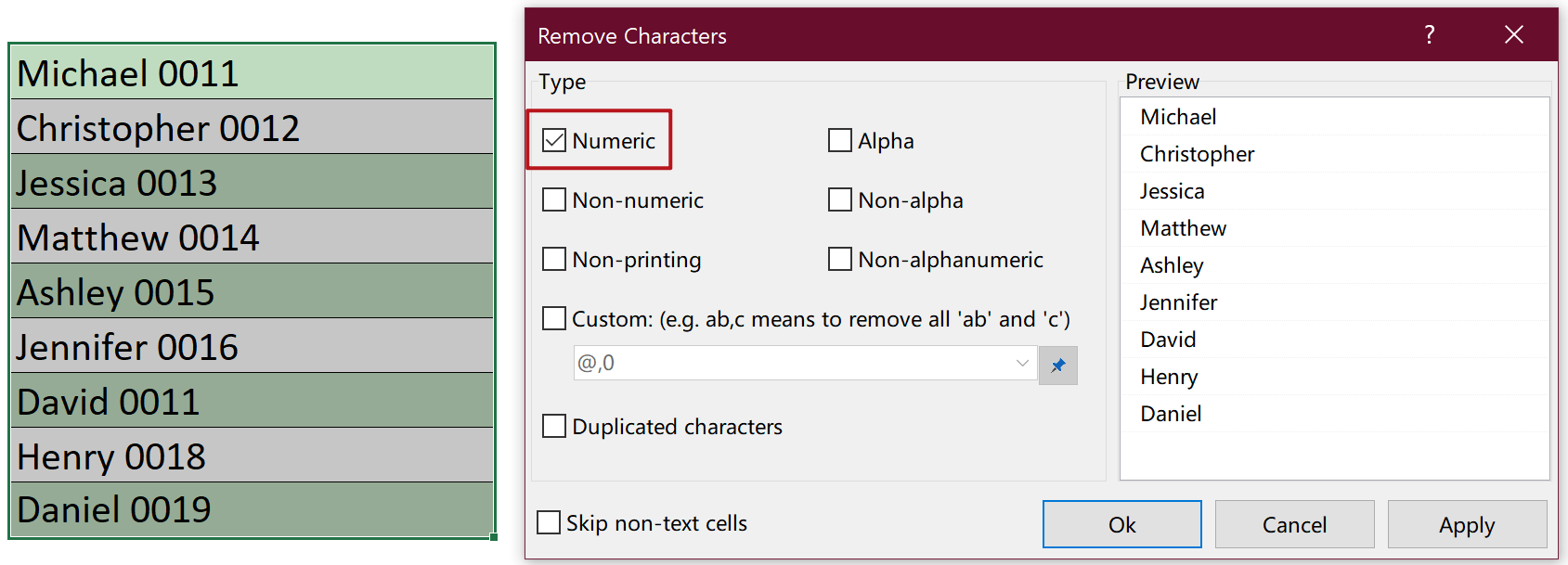Enable the Non-alpha checkbox
The image size is (1568, 565).
[840, 199]
